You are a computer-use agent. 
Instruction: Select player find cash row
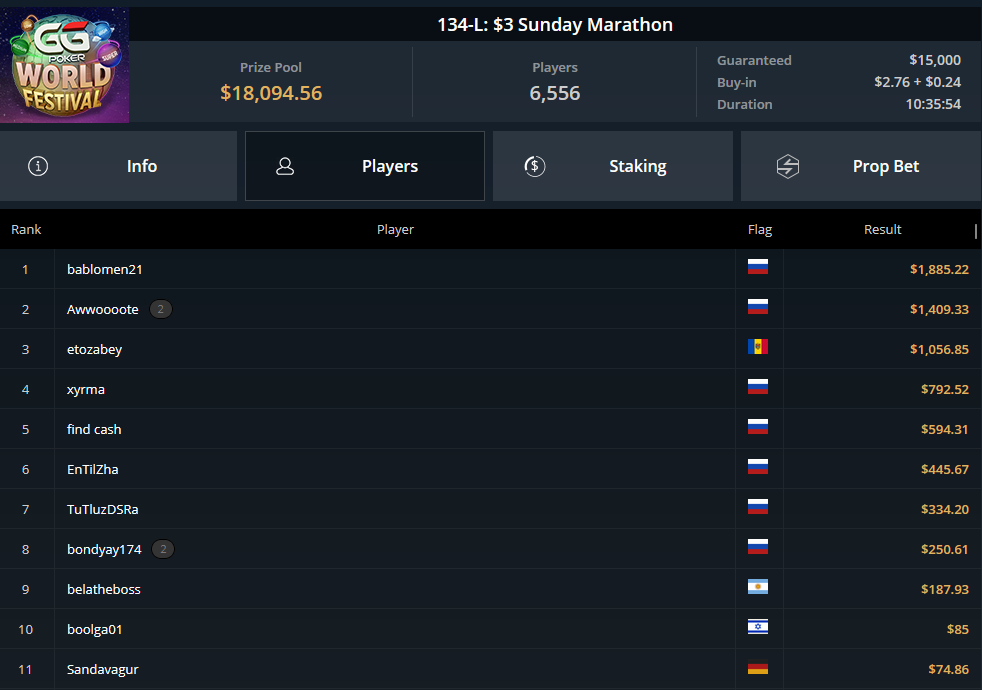pyautogui.click(x=490, y=429)
